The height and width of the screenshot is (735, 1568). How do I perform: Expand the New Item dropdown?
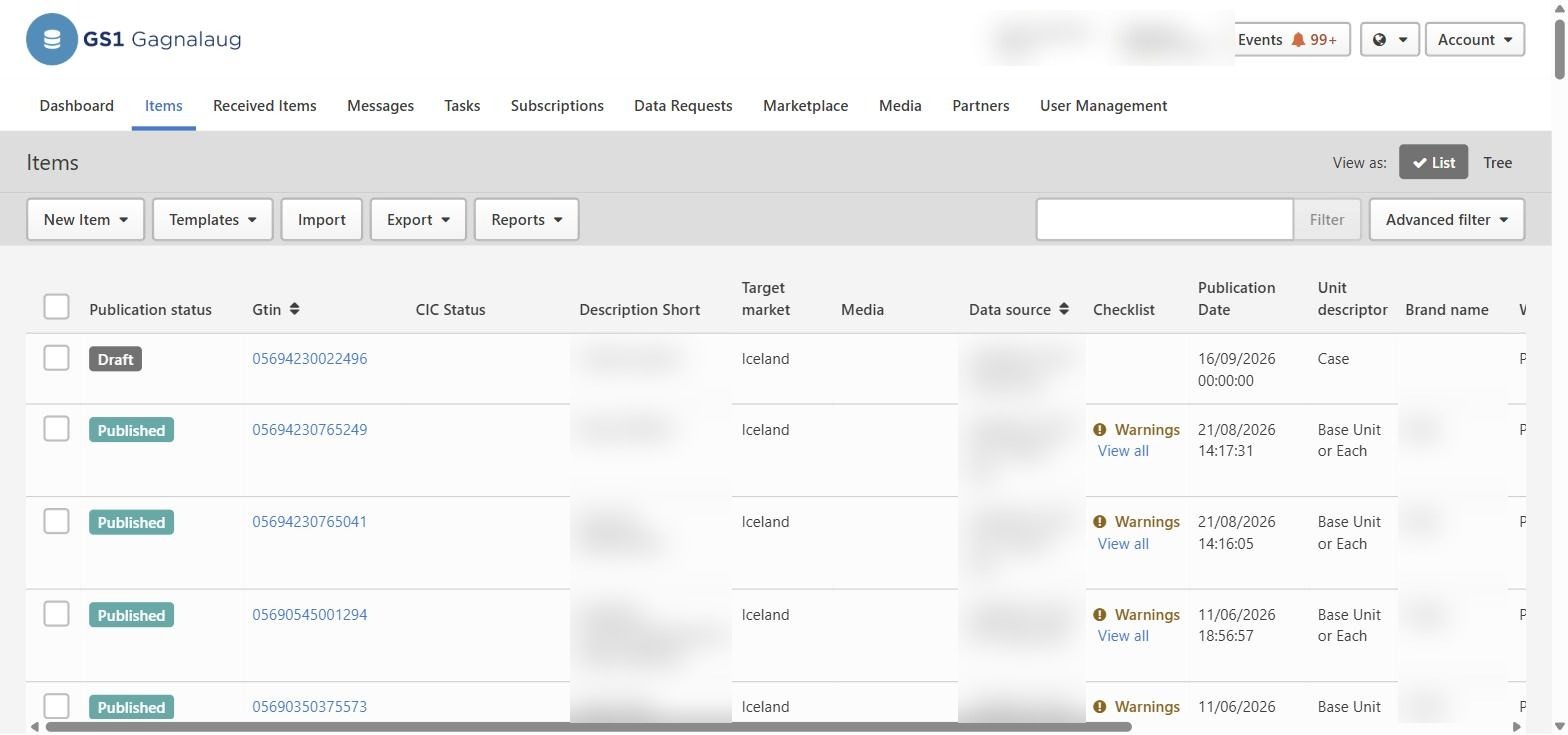(85, 219)
